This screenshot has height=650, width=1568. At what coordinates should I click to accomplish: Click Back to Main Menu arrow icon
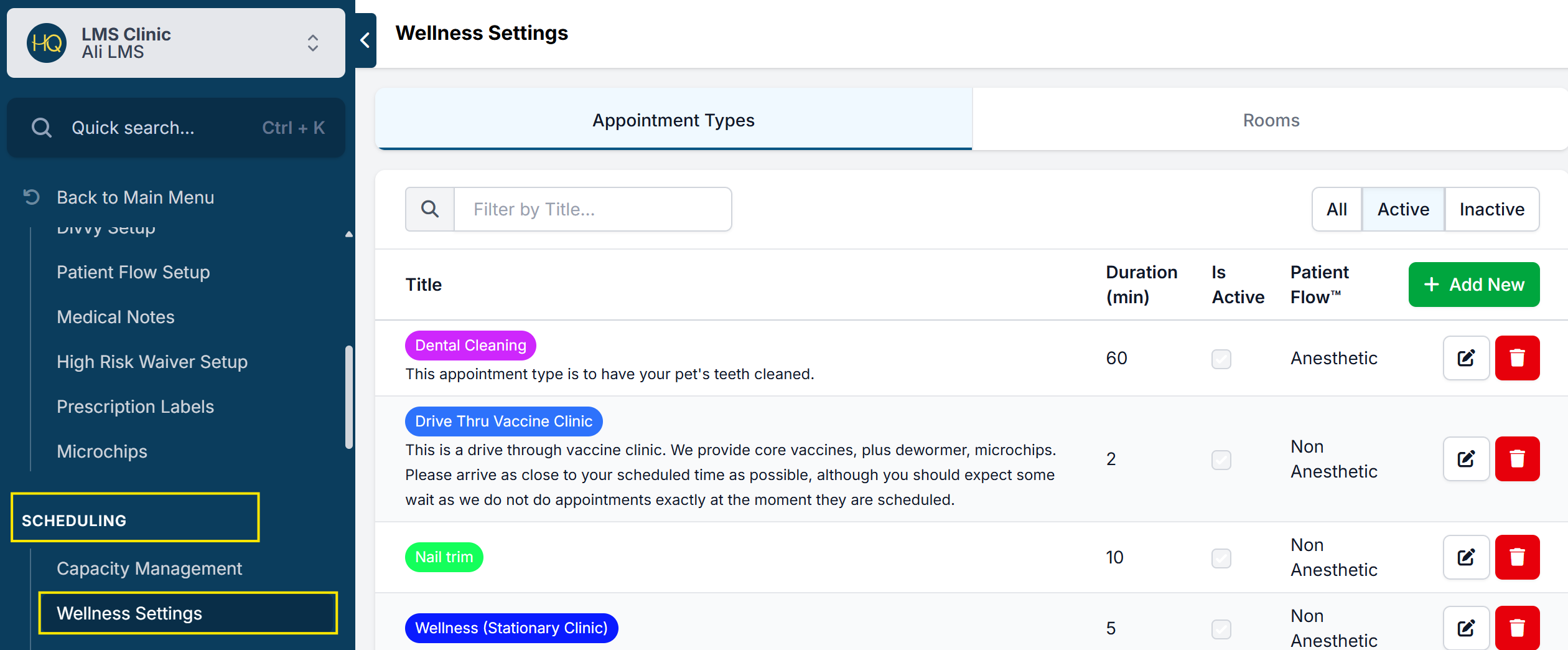tap(31, 197)
